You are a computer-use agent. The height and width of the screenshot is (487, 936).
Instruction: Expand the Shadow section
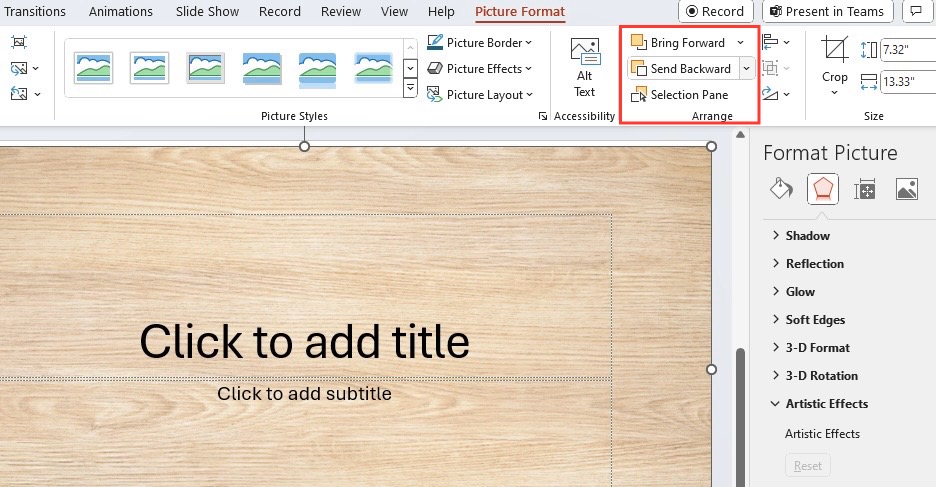click(800, 235)
